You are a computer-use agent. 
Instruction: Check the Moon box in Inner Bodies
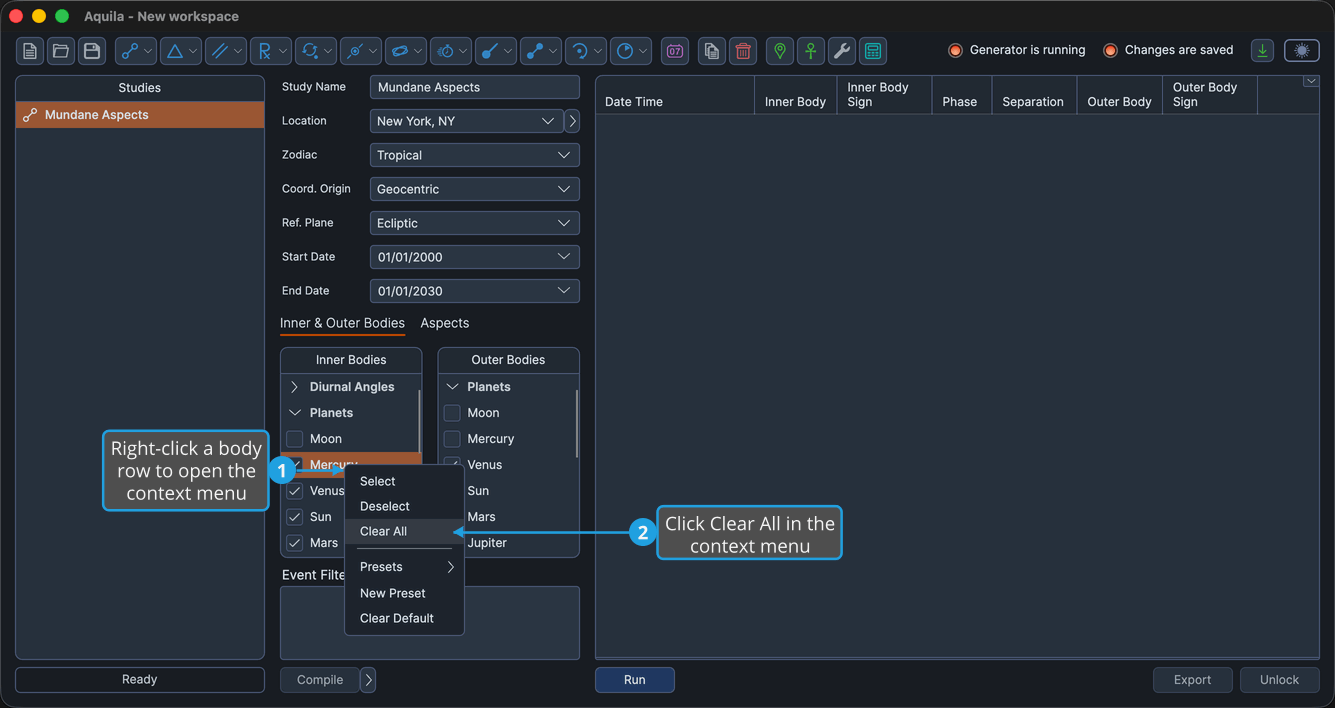pyautogui.click(x=295, y=439)
